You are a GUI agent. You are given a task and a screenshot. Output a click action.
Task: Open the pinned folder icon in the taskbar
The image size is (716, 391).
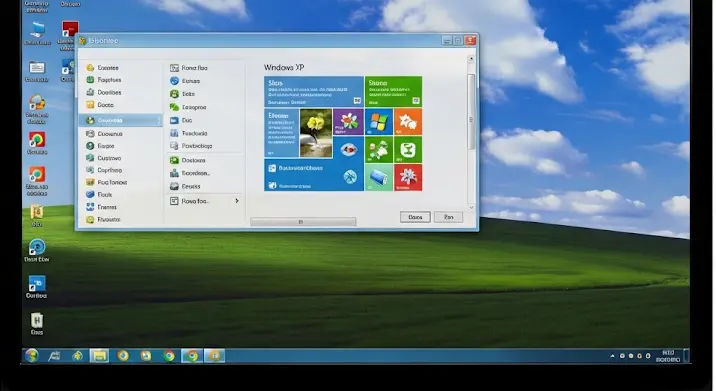99,355
